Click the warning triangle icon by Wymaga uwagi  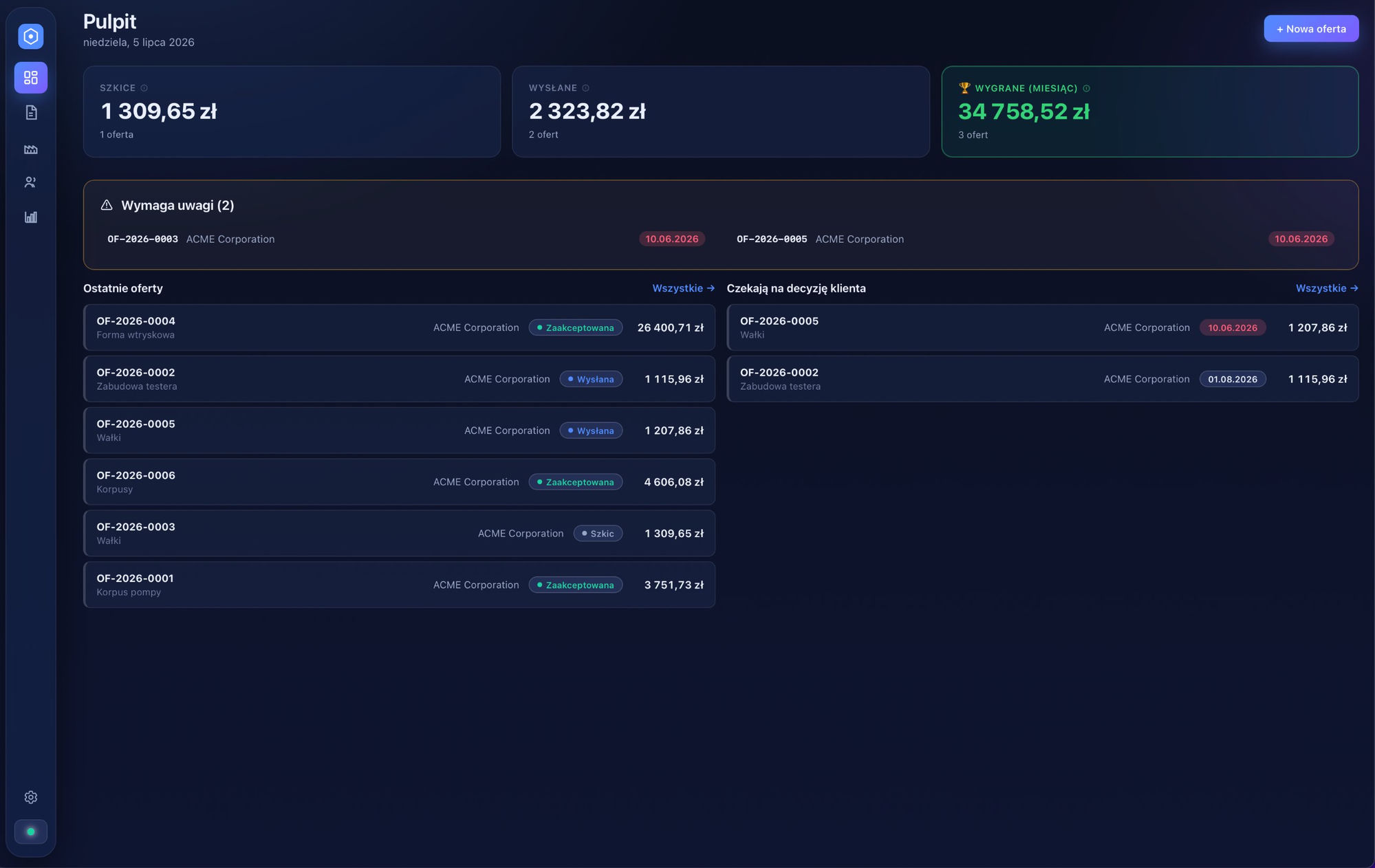coord(107,205)
